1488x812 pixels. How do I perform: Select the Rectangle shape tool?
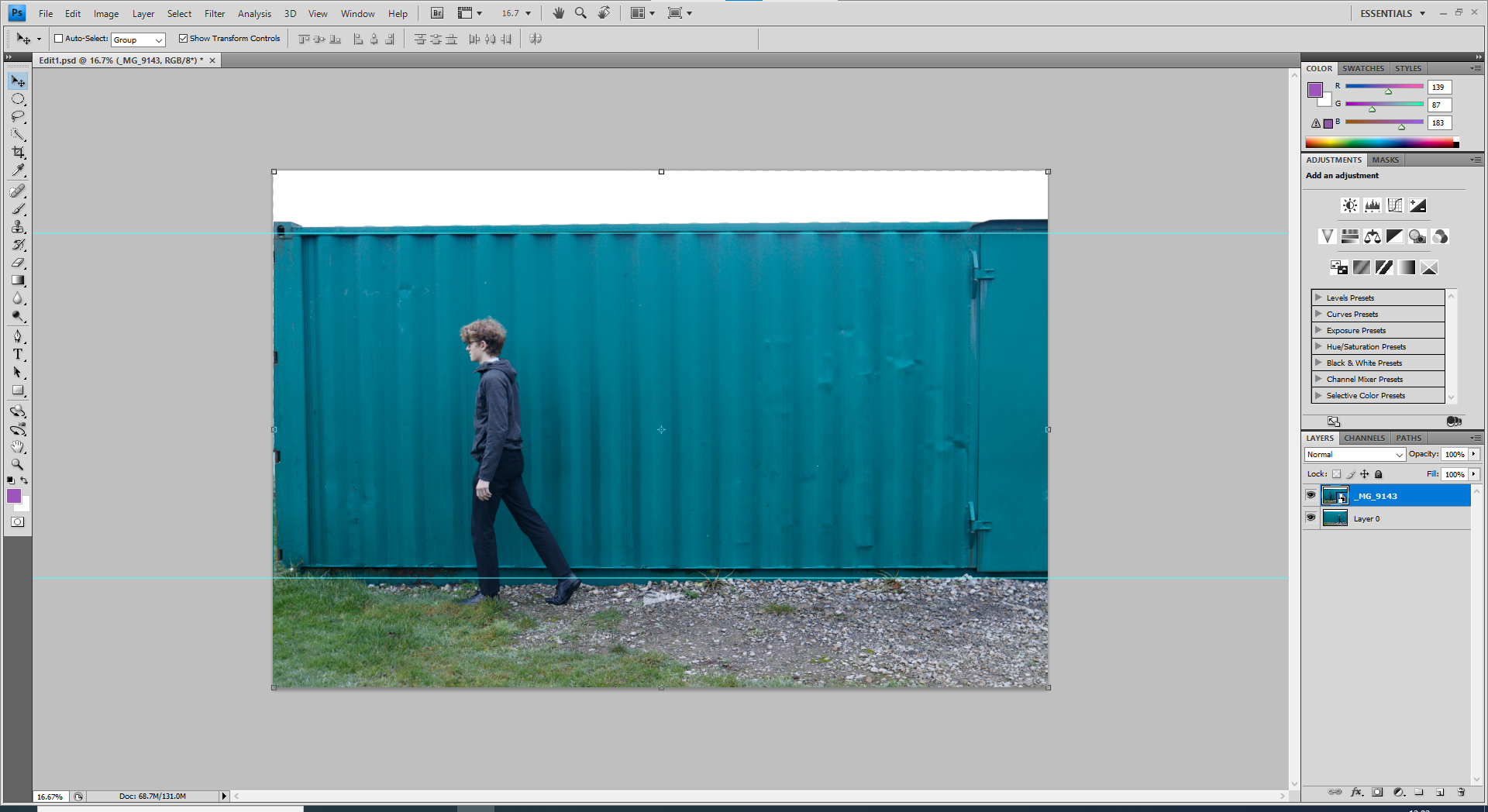tap(18, 391)
